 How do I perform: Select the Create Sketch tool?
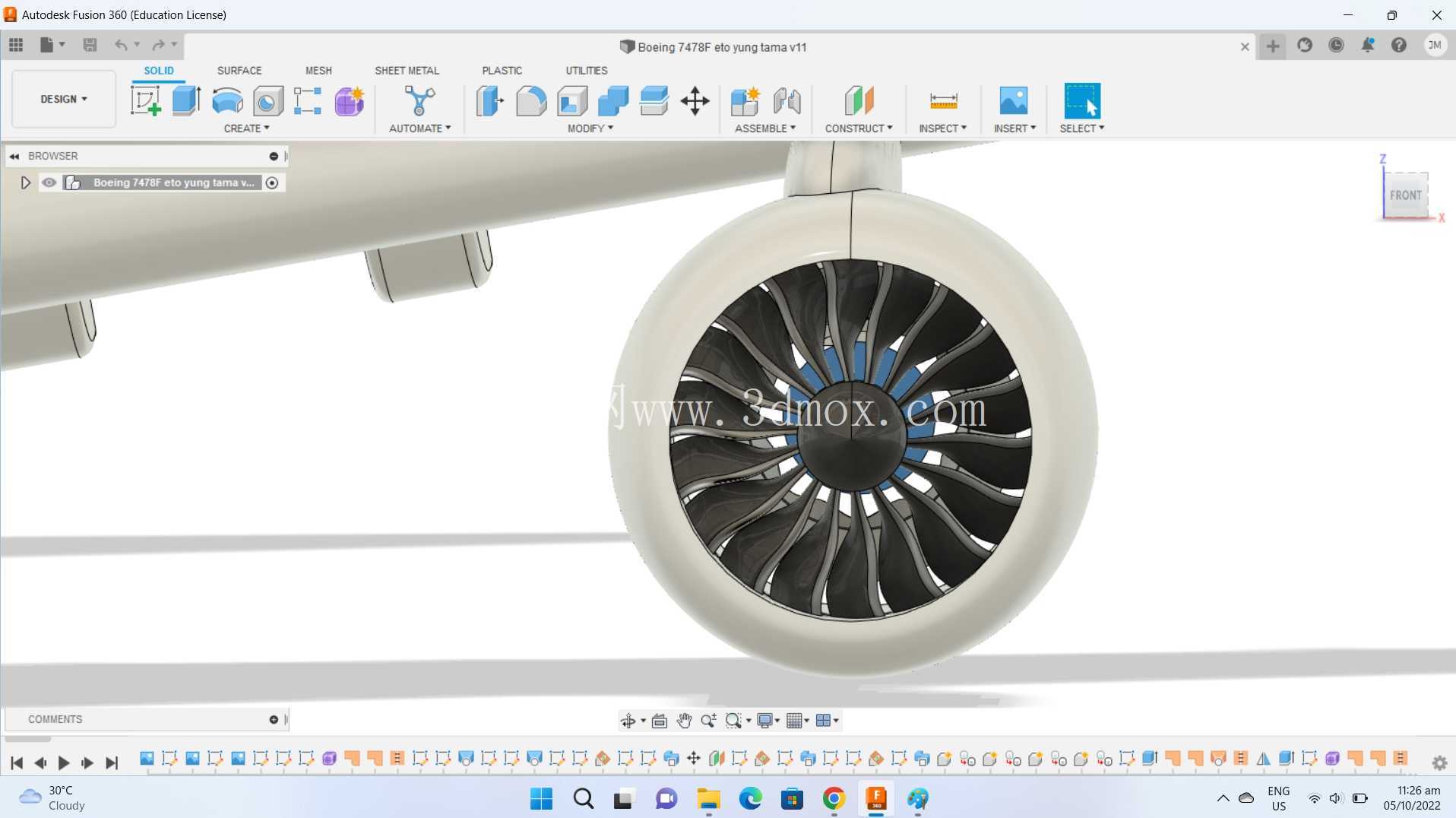coord(145,100)
